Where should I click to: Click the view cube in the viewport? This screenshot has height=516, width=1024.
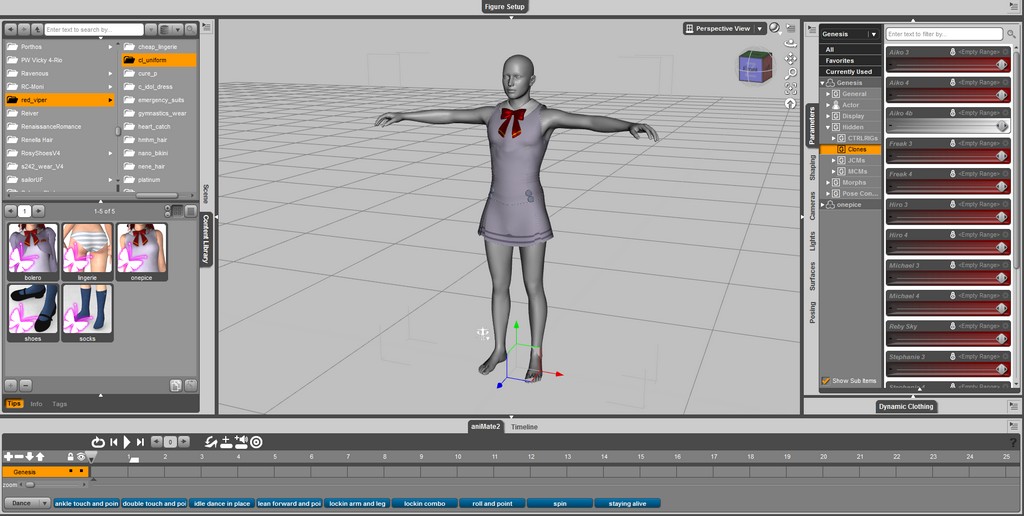click(x=755, y=67)
